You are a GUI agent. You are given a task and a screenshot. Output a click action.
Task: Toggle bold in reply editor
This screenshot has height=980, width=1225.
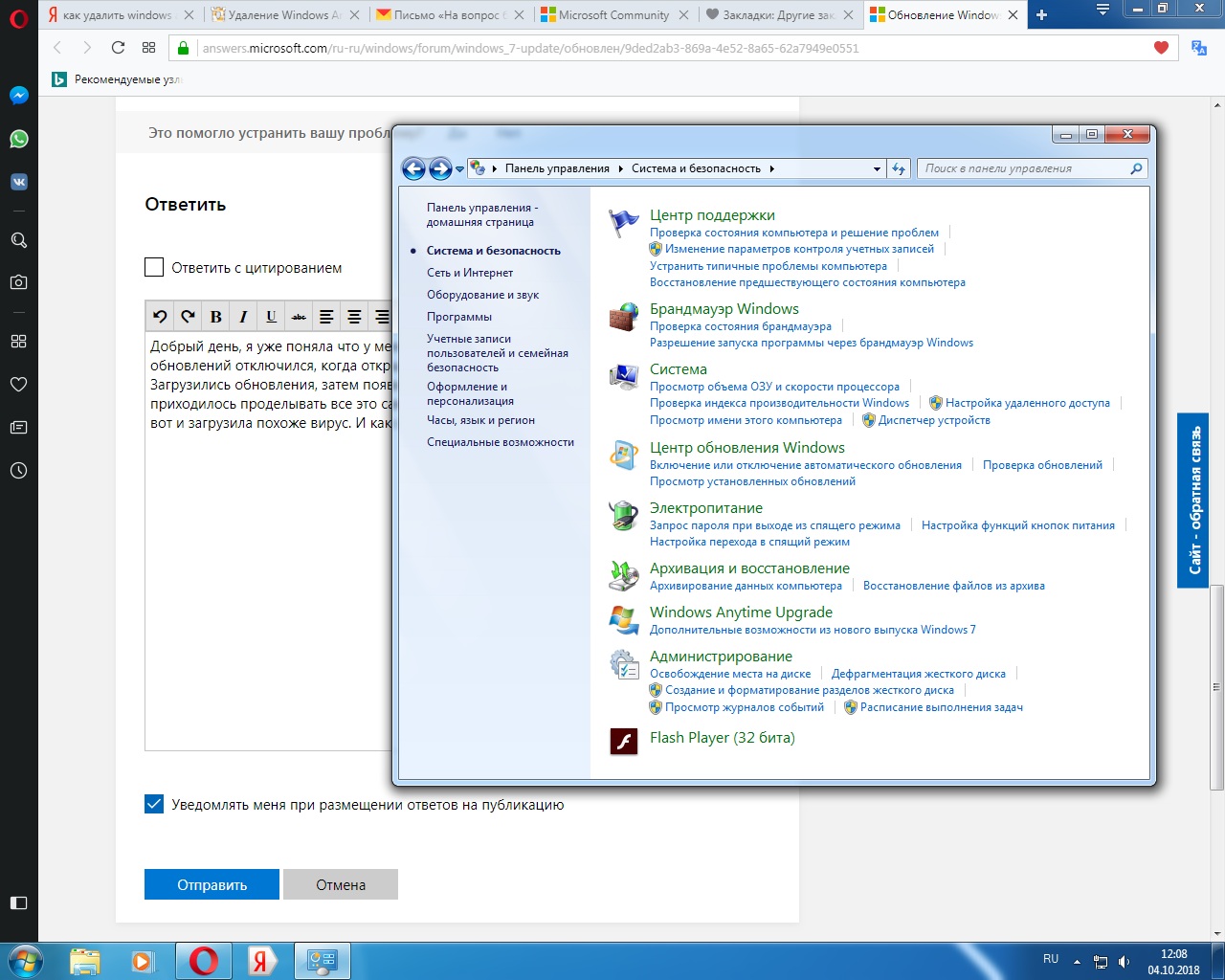pos(215,317)
